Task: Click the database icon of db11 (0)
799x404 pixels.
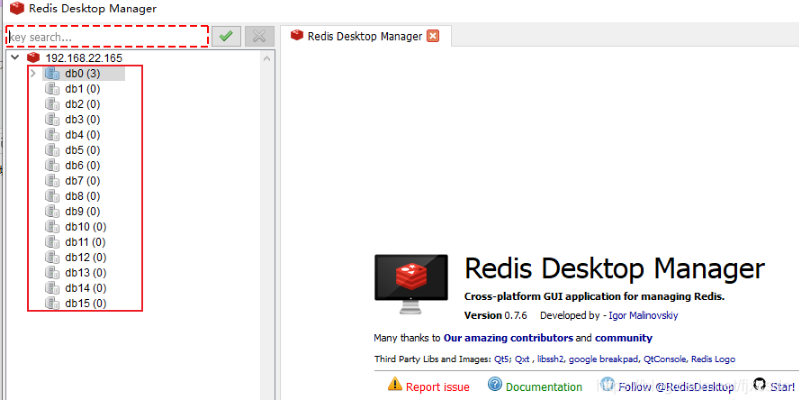Action: pos(52,241)
